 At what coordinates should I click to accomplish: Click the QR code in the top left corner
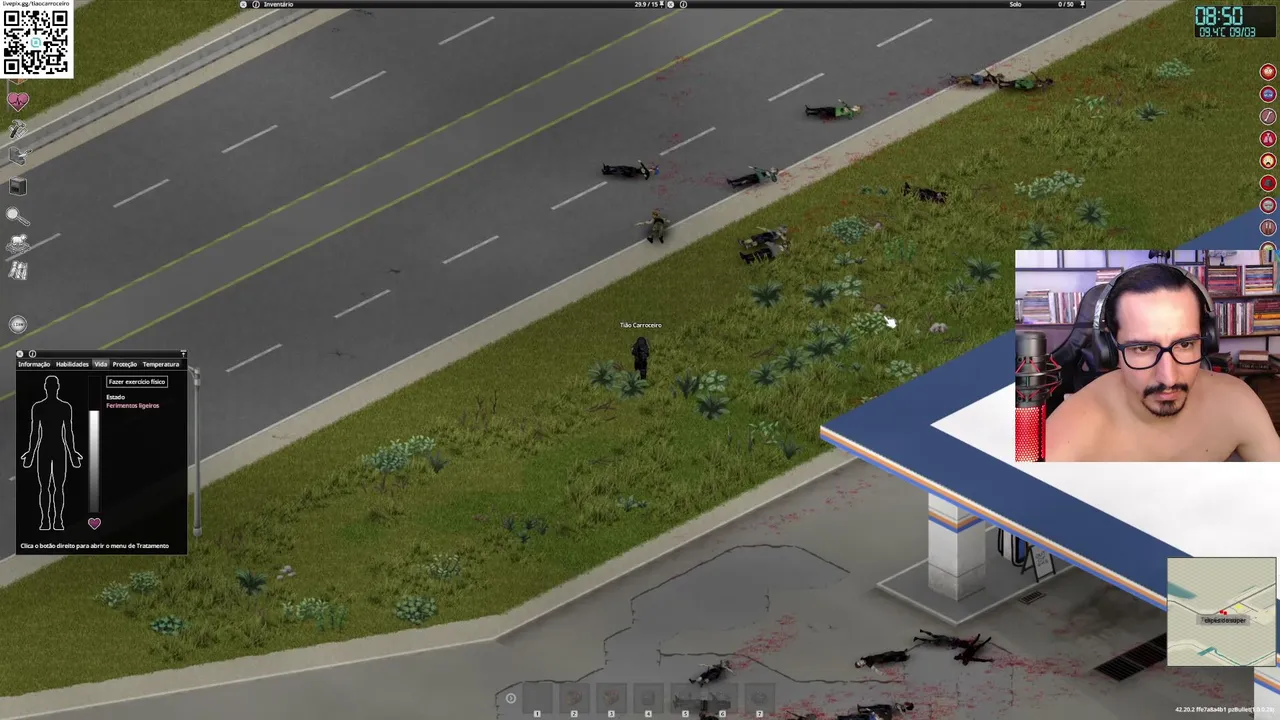pyautogui.click(x=36, y=42)
